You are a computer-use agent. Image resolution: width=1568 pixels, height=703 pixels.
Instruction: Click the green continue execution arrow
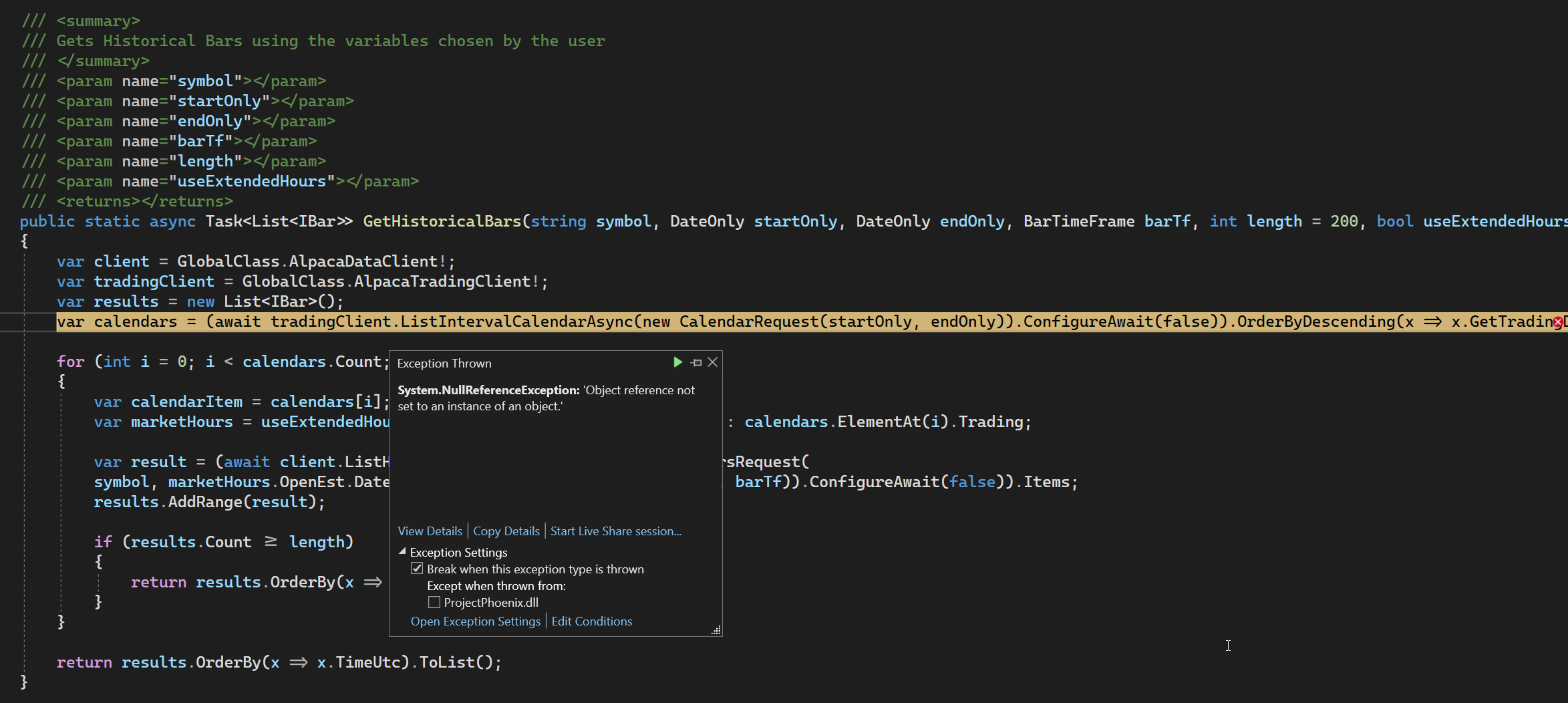tap(677, 362)
